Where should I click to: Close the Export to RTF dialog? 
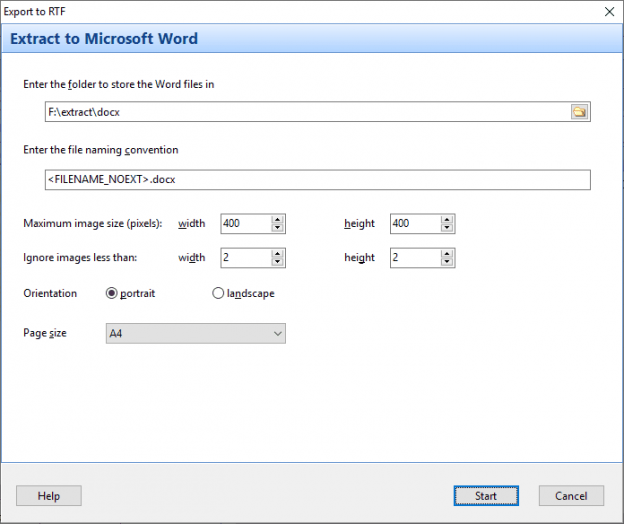[x=609, y=12]
